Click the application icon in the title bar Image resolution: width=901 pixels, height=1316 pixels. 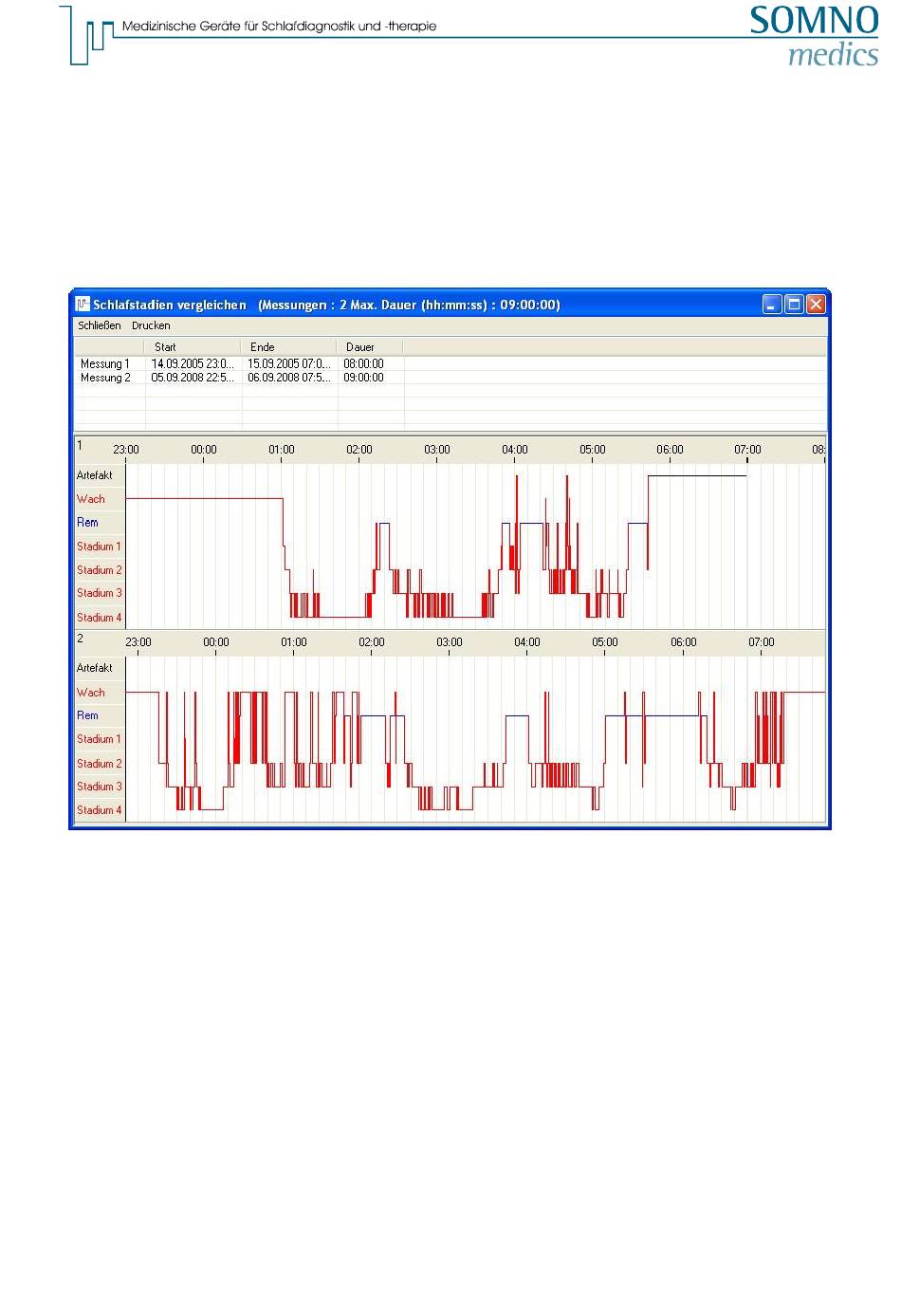pos(83,305)
